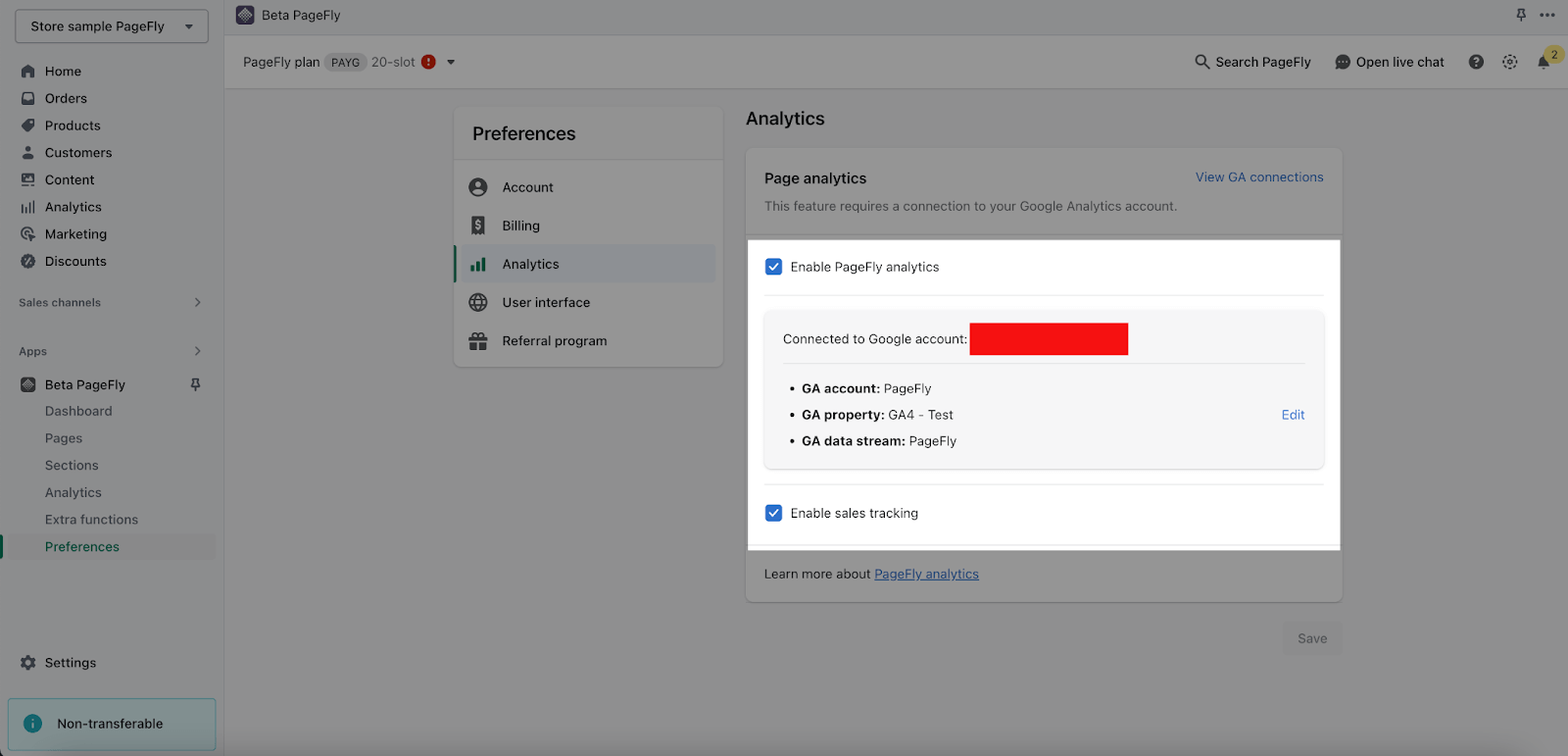Click the Content icon in sidebar
The height and width of the screenshot is (756, 1568).
tap(27, 179)
